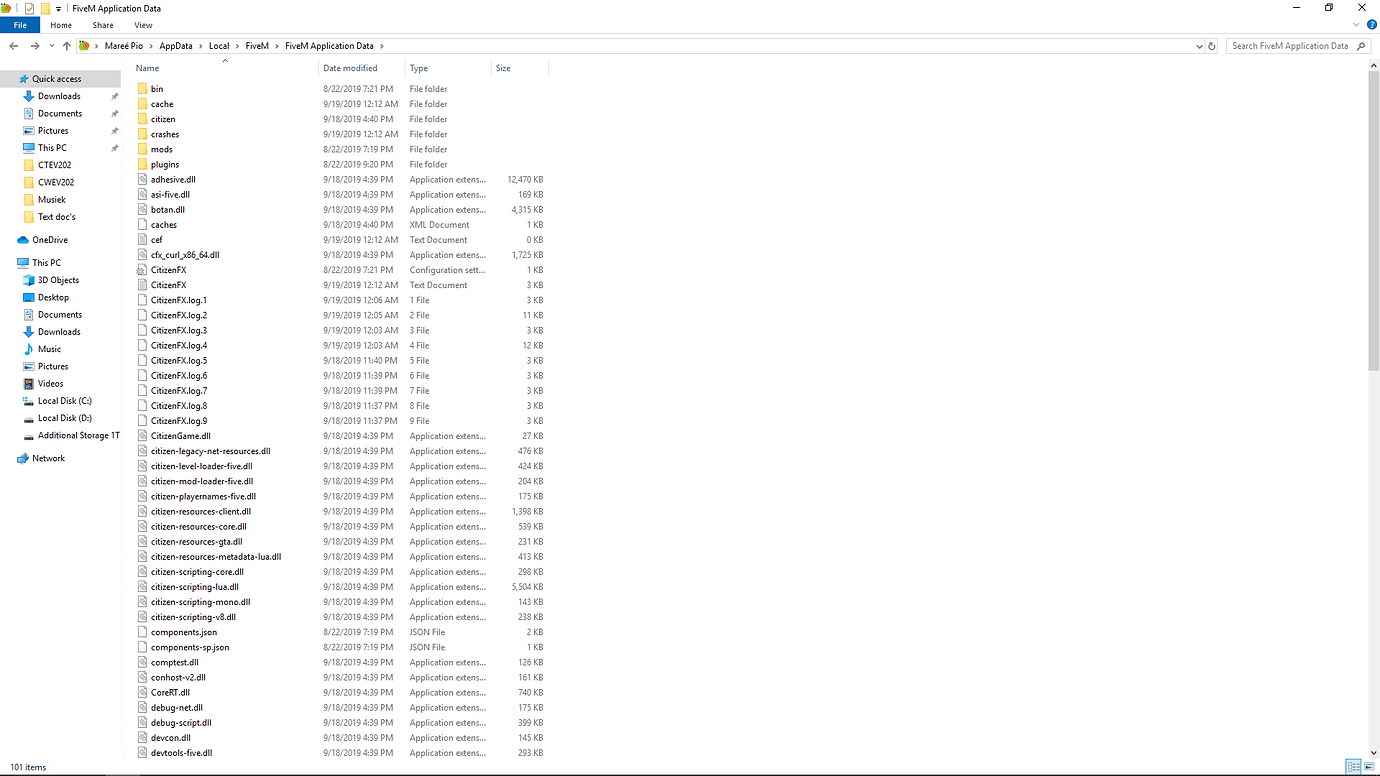
Task: Select the crashes folder icon
Action: (x=142, y=134)
